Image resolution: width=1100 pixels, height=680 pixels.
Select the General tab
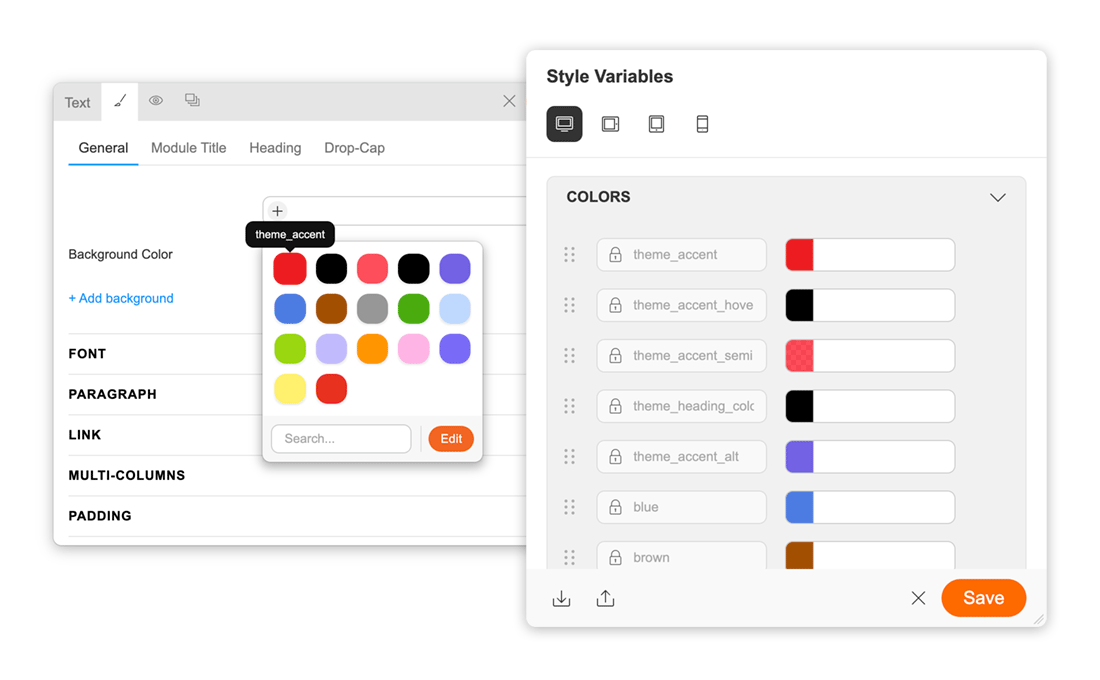pyautogui.click(x=103, y=148)
